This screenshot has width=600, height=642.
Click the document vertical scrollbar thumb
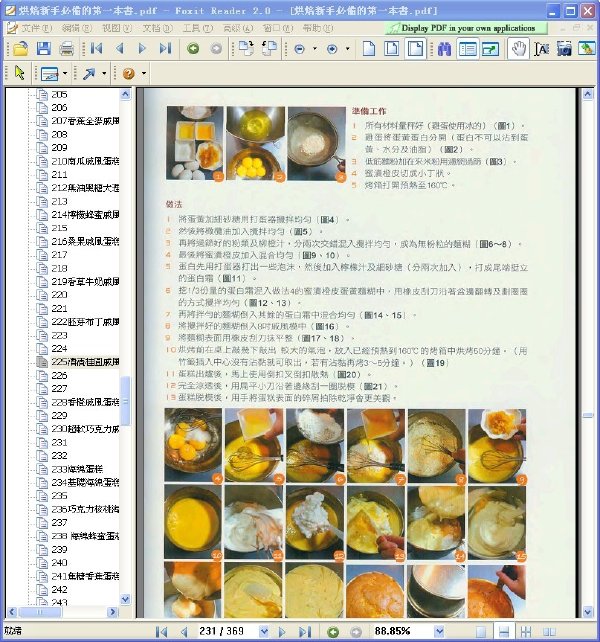pyautogui.click(x=588, y=416)
